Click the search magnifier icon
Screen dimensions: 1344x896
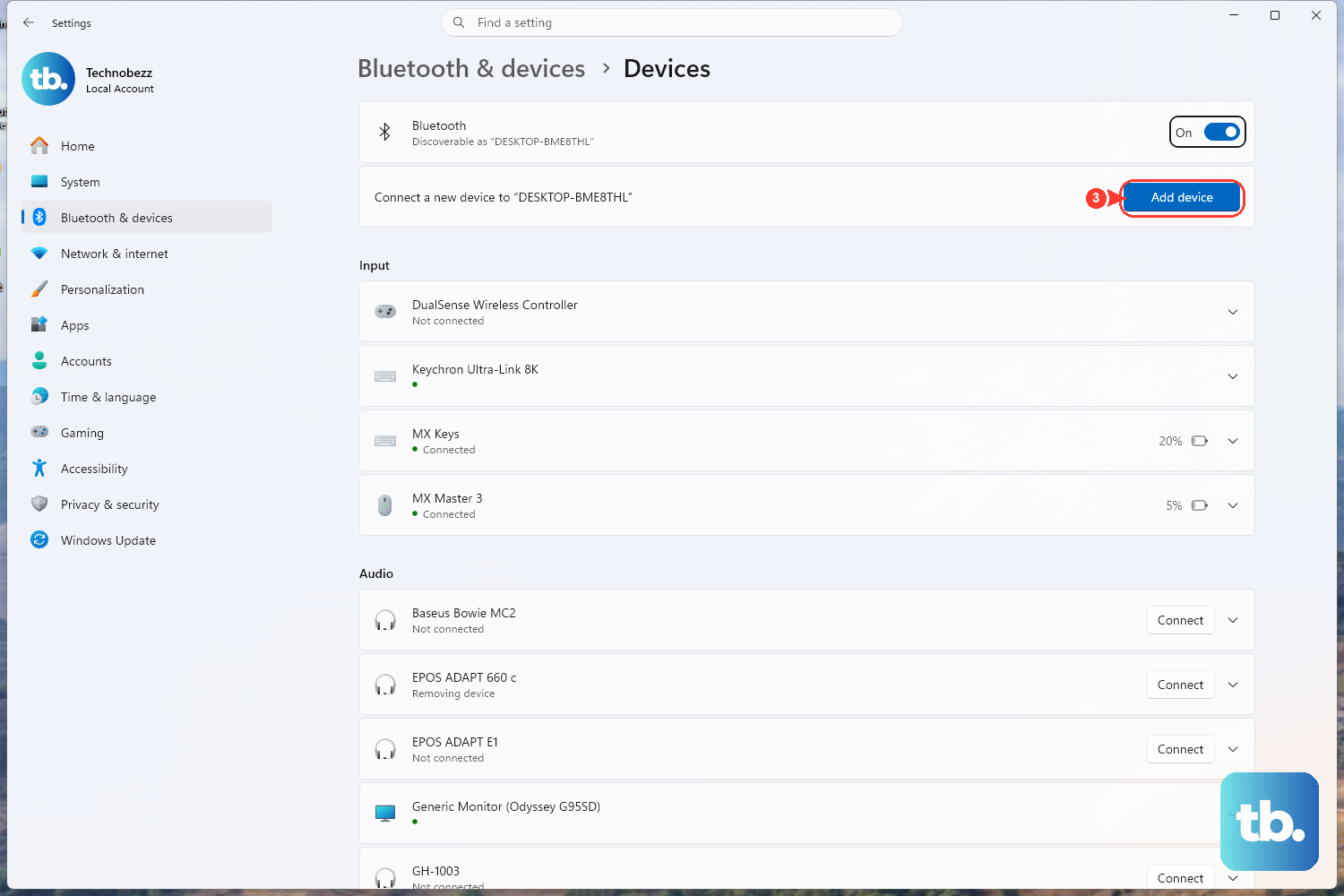pos(459,22)
